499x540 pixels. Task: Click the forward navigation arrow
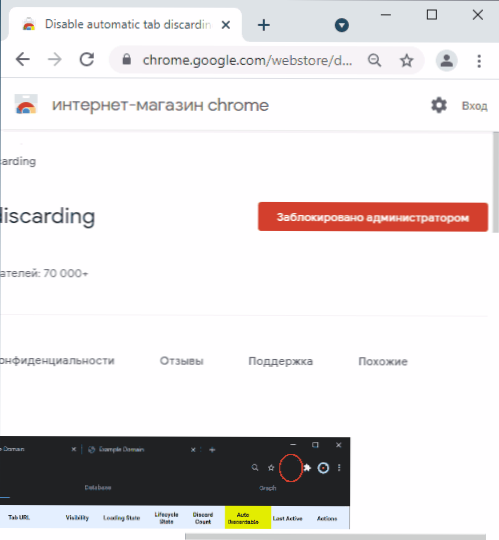[x=54, y=60]
